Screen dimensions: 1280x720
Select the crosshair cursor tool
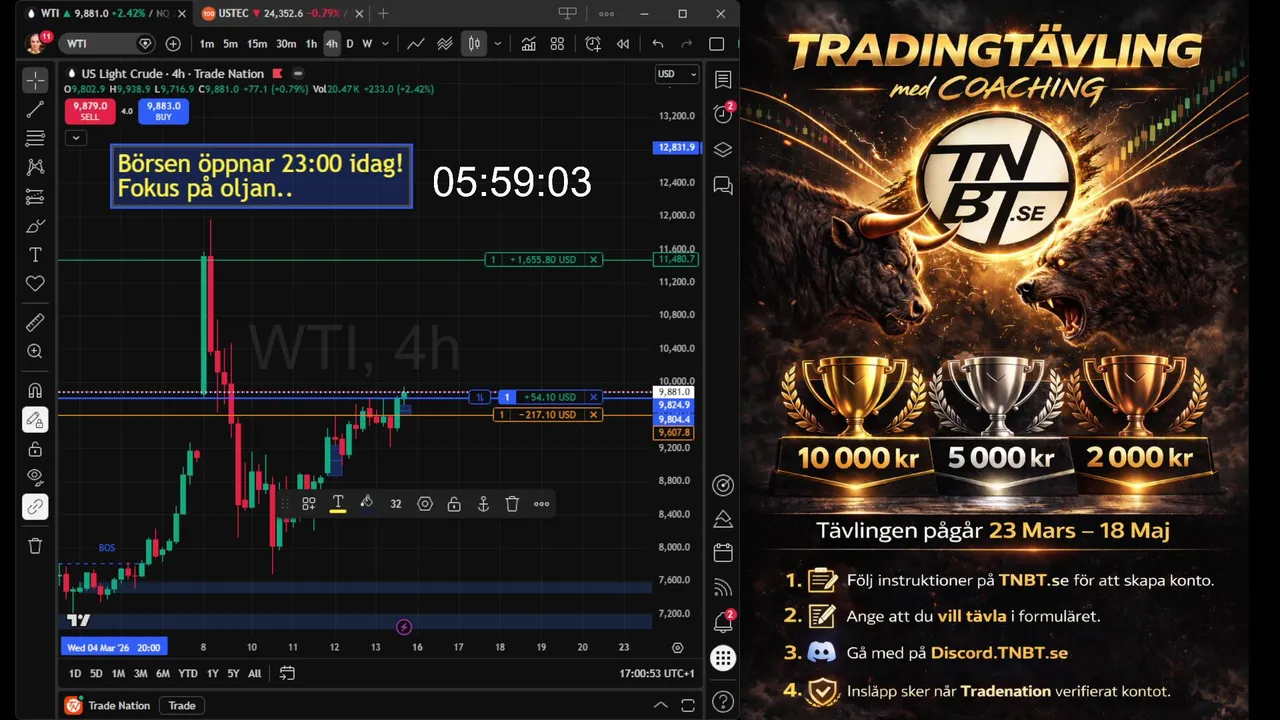(35, 80)
